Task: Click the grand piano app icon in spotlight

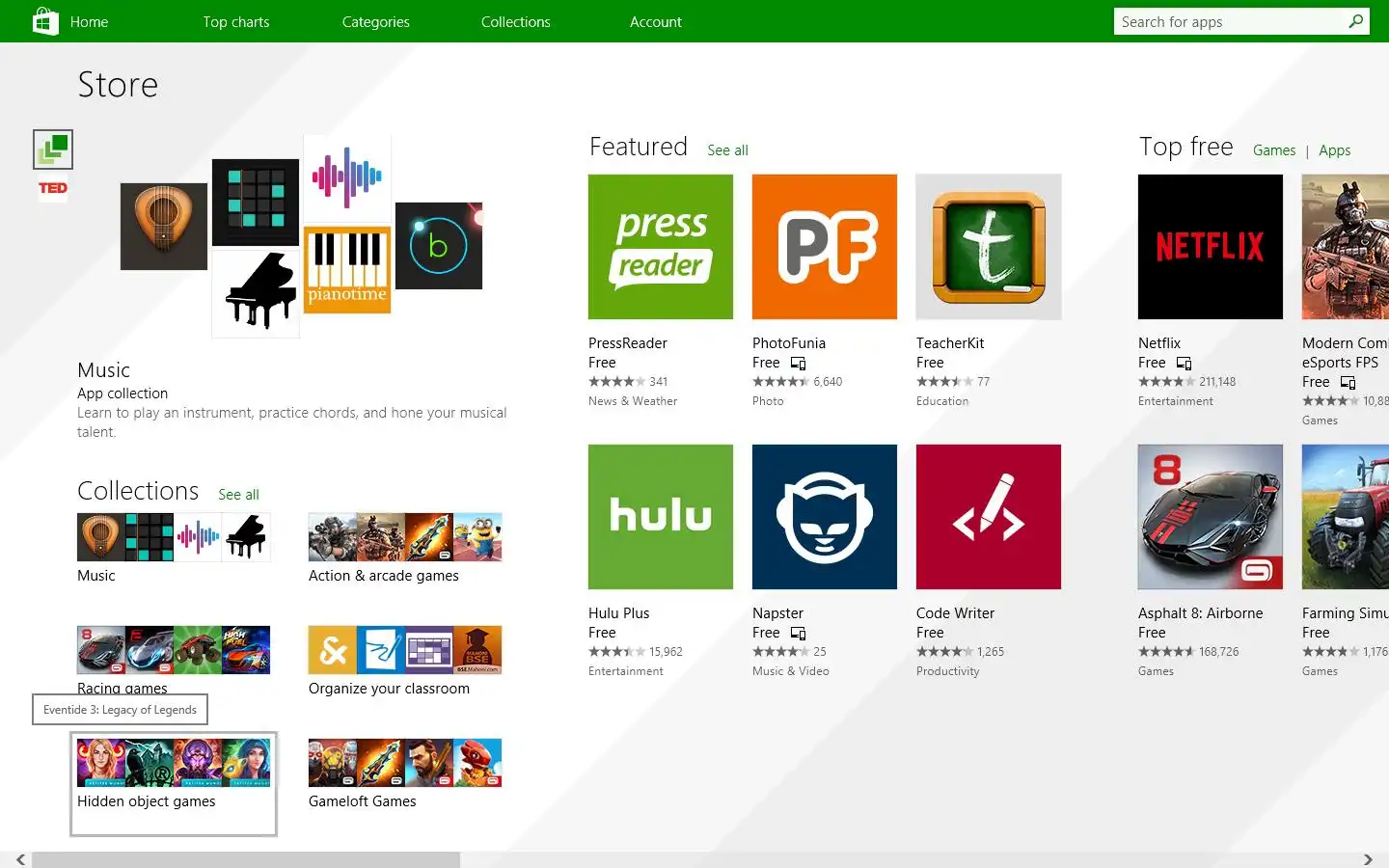Action: pyautogui.click(x=256, y=294)
